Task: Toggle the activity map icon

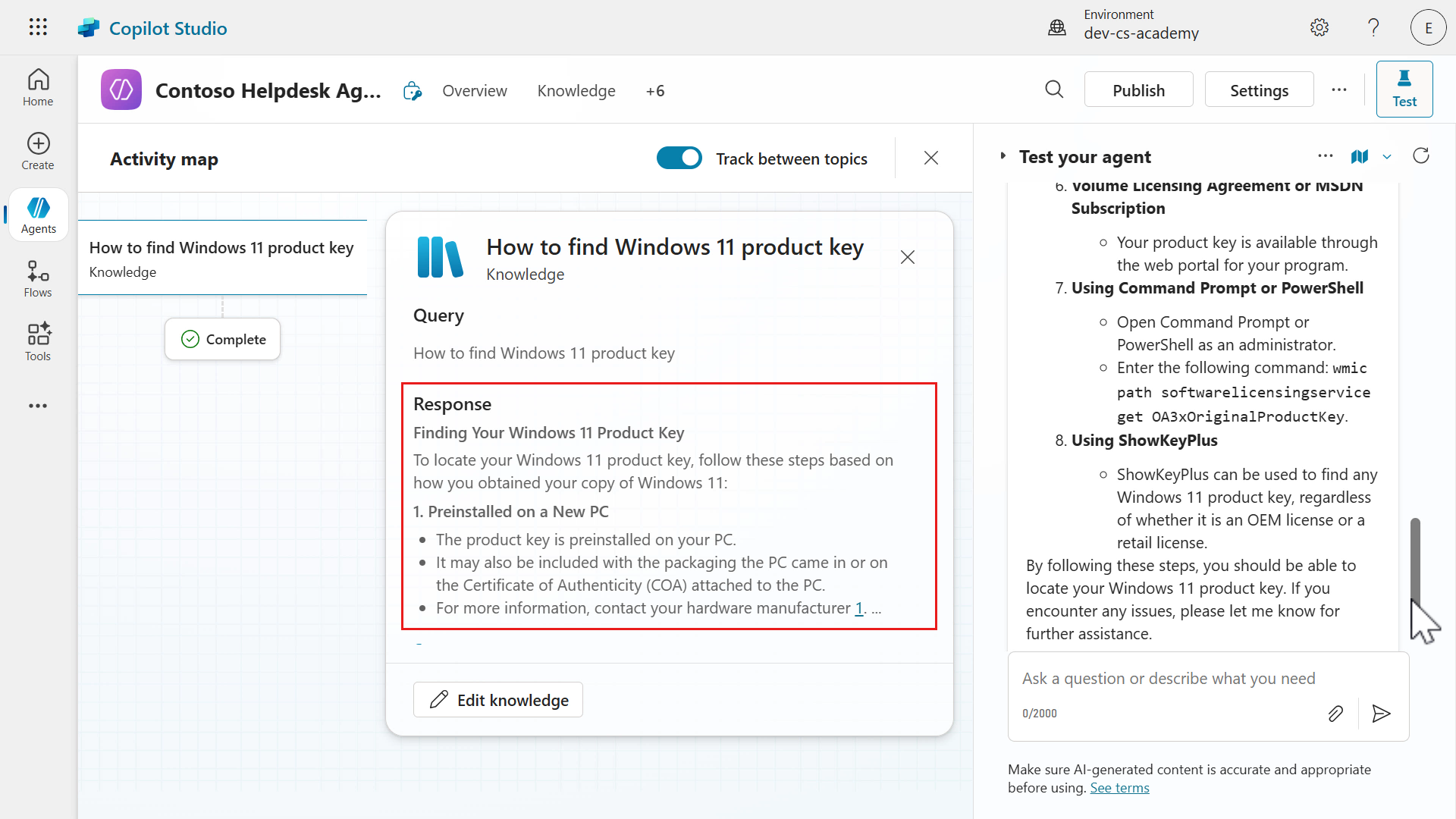Action: 1360,157
